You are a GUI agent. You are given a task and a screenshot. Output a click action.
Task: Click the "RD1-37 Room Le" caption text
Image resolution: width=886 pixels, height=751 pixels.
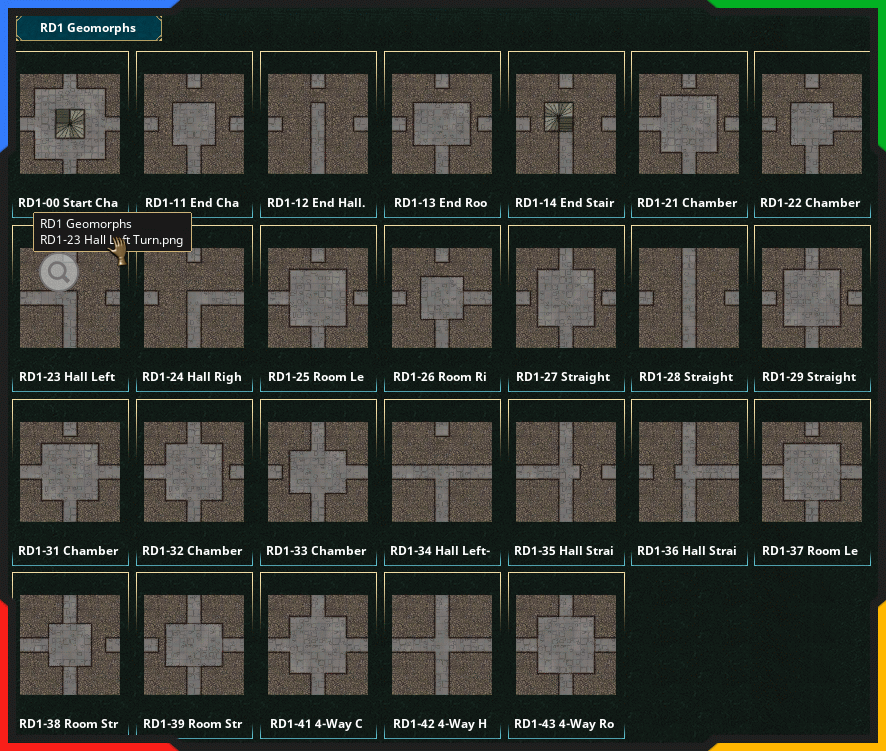tap(810, 551)
